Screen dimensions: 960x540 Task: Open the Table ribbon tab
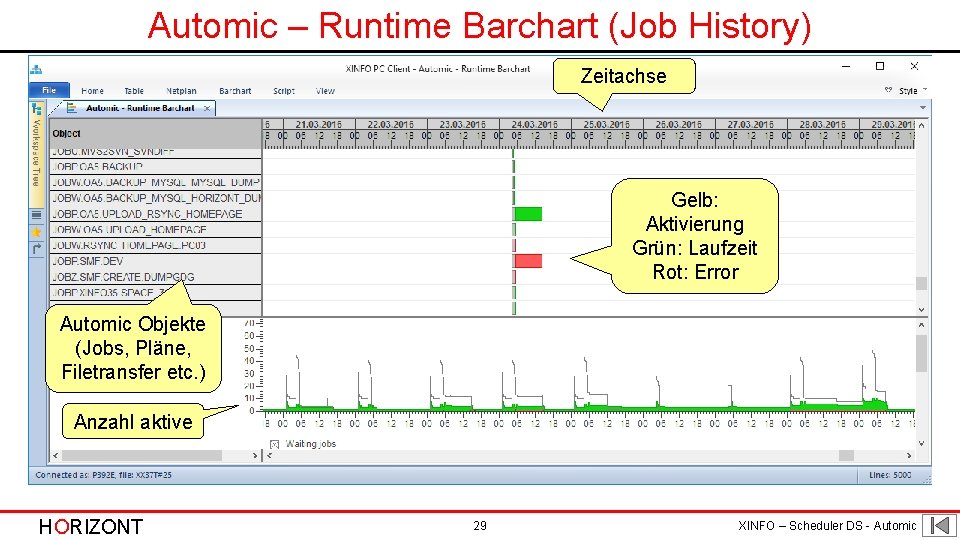(134, 91)
